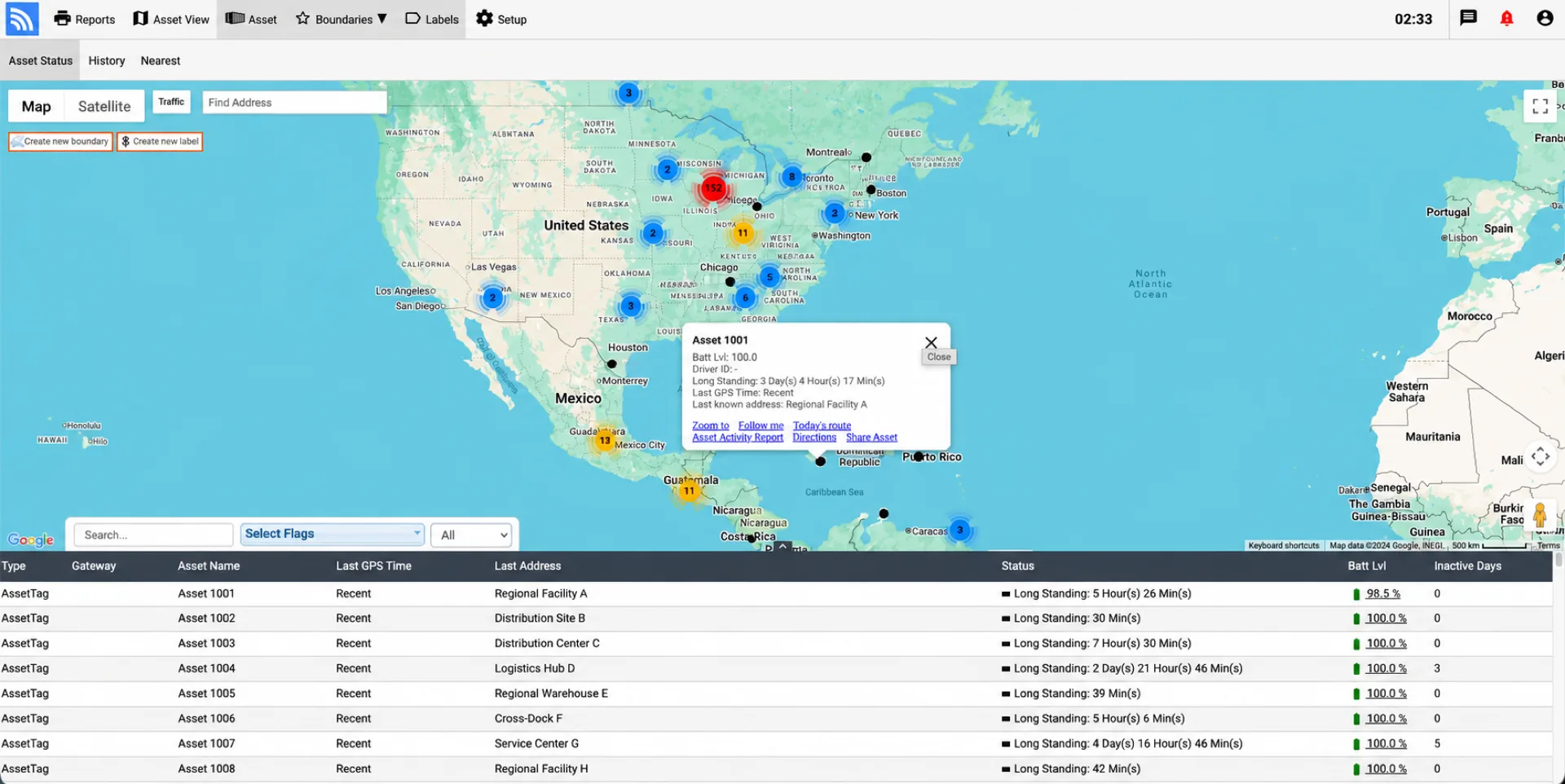Click the cluster marker 2 near Wisconsin
Image resolution: width=1565 pixels, height=784 pixels.
pos(668,170)
